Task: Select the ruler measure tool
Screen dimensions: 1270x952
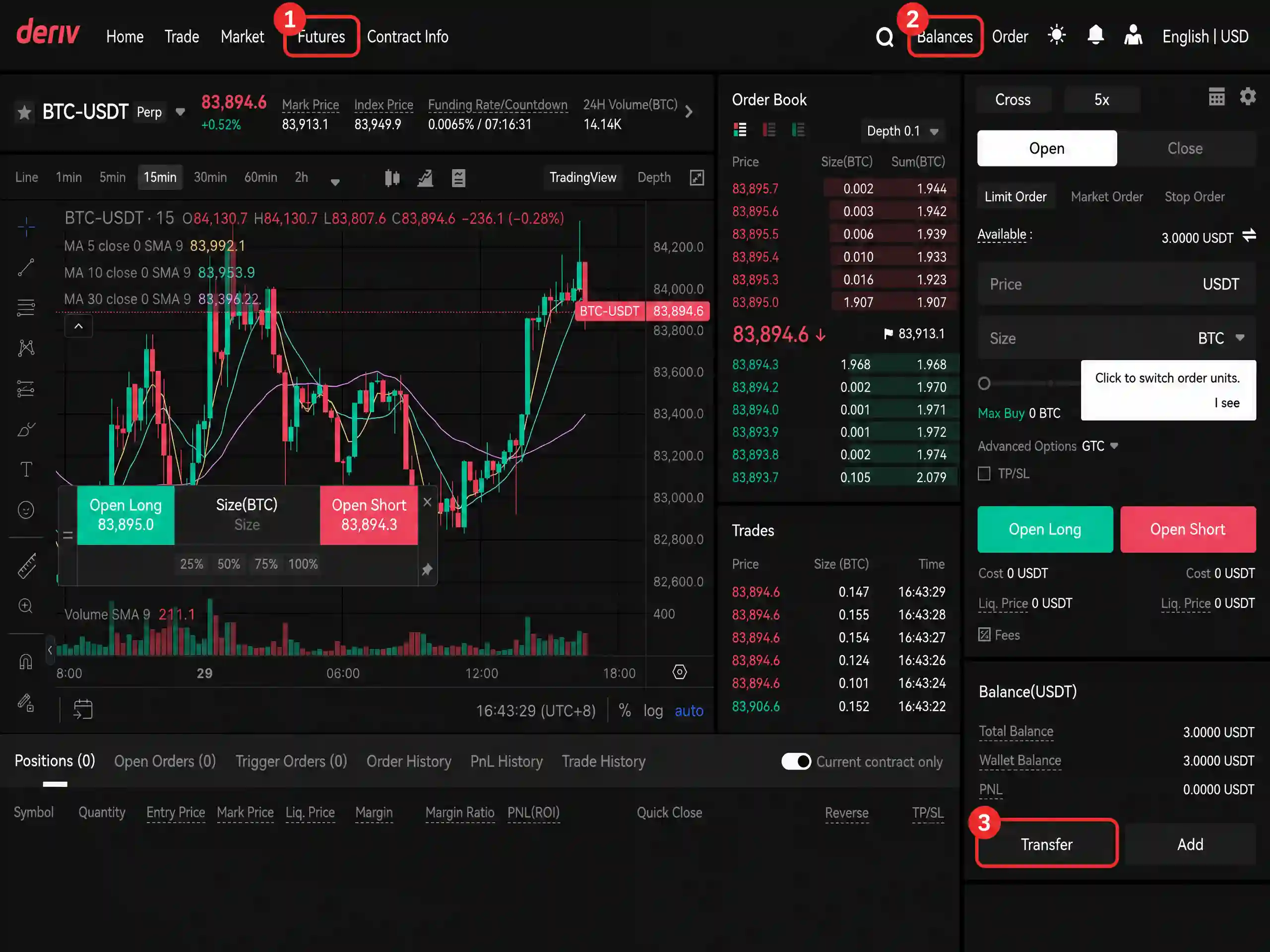Action: coord(26,566)
